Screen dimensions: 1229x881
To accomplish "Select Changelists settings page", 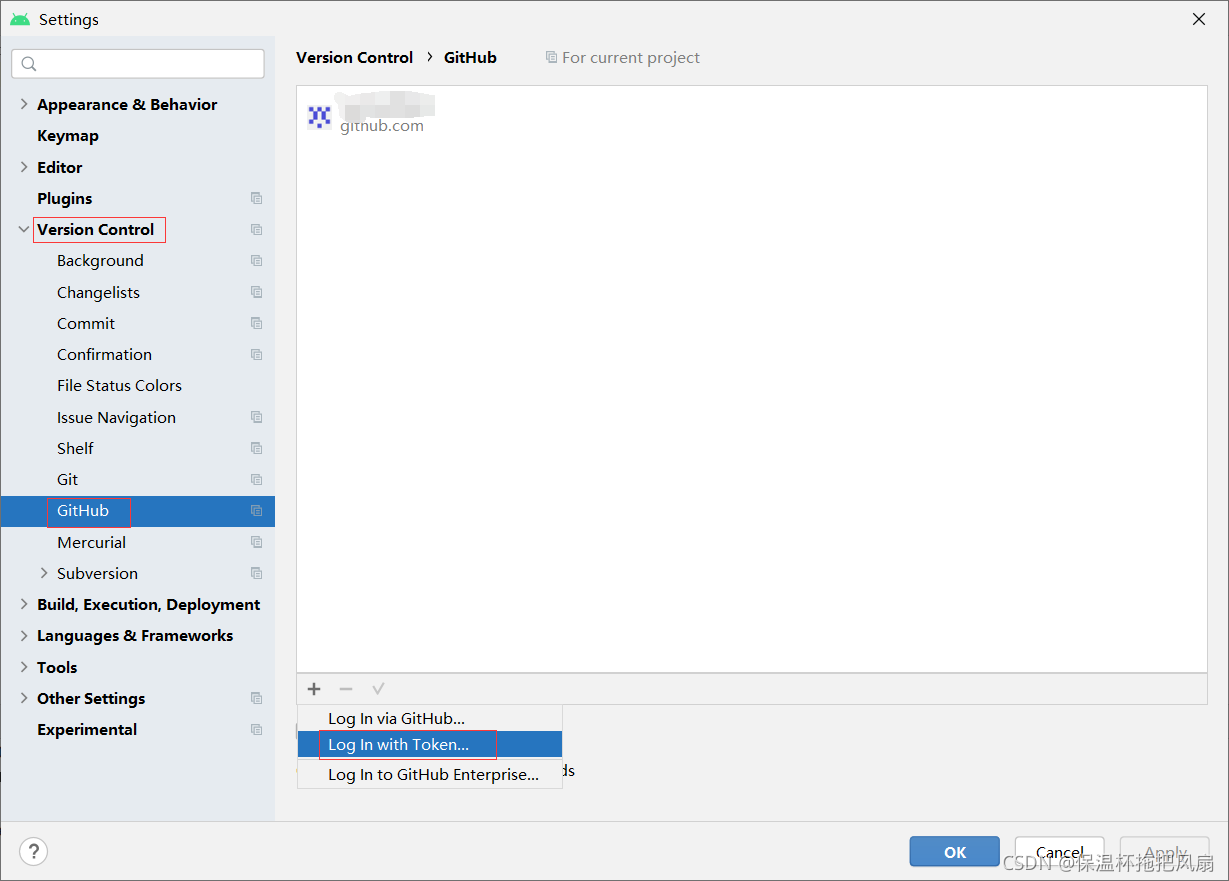I will tap(98, 292).
